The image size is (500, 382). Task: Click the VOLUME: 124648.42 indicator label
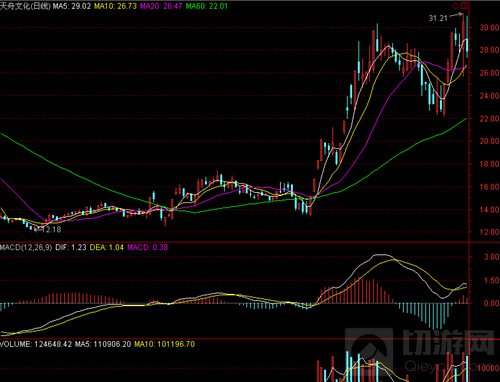(36, 344)
